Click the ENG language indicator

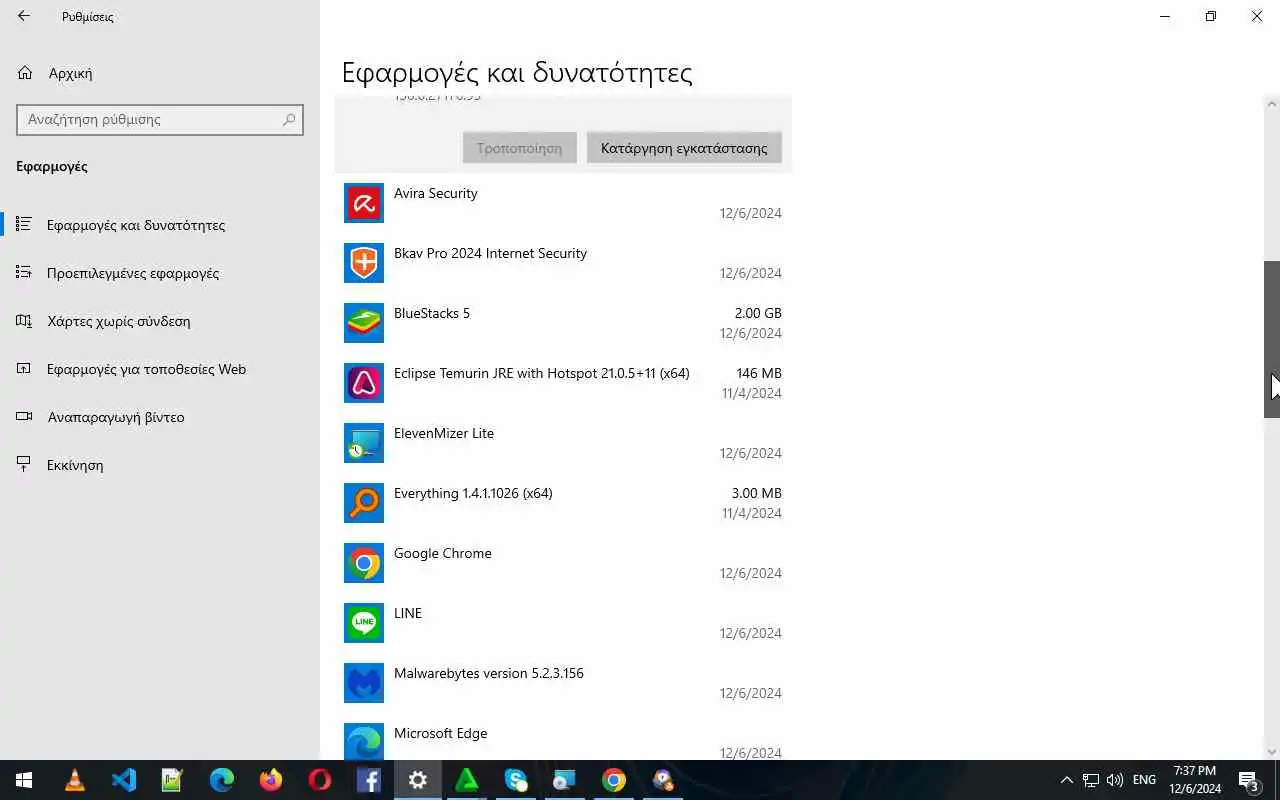click(x=1144, y=780)
